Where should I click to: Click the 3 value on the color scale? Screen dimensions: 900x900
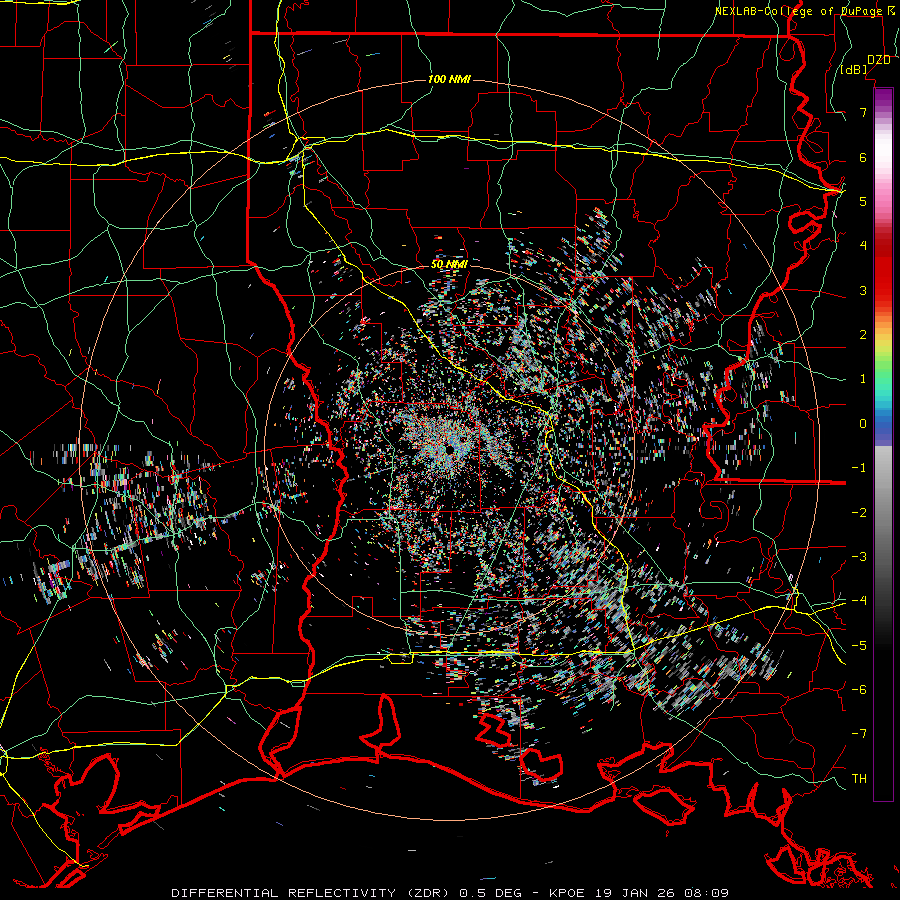coord(863,290)
